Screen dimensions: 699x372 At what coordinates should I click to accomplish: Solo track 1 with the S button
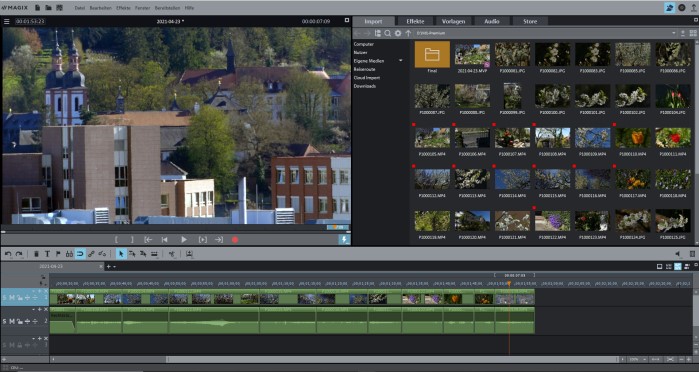5,298
